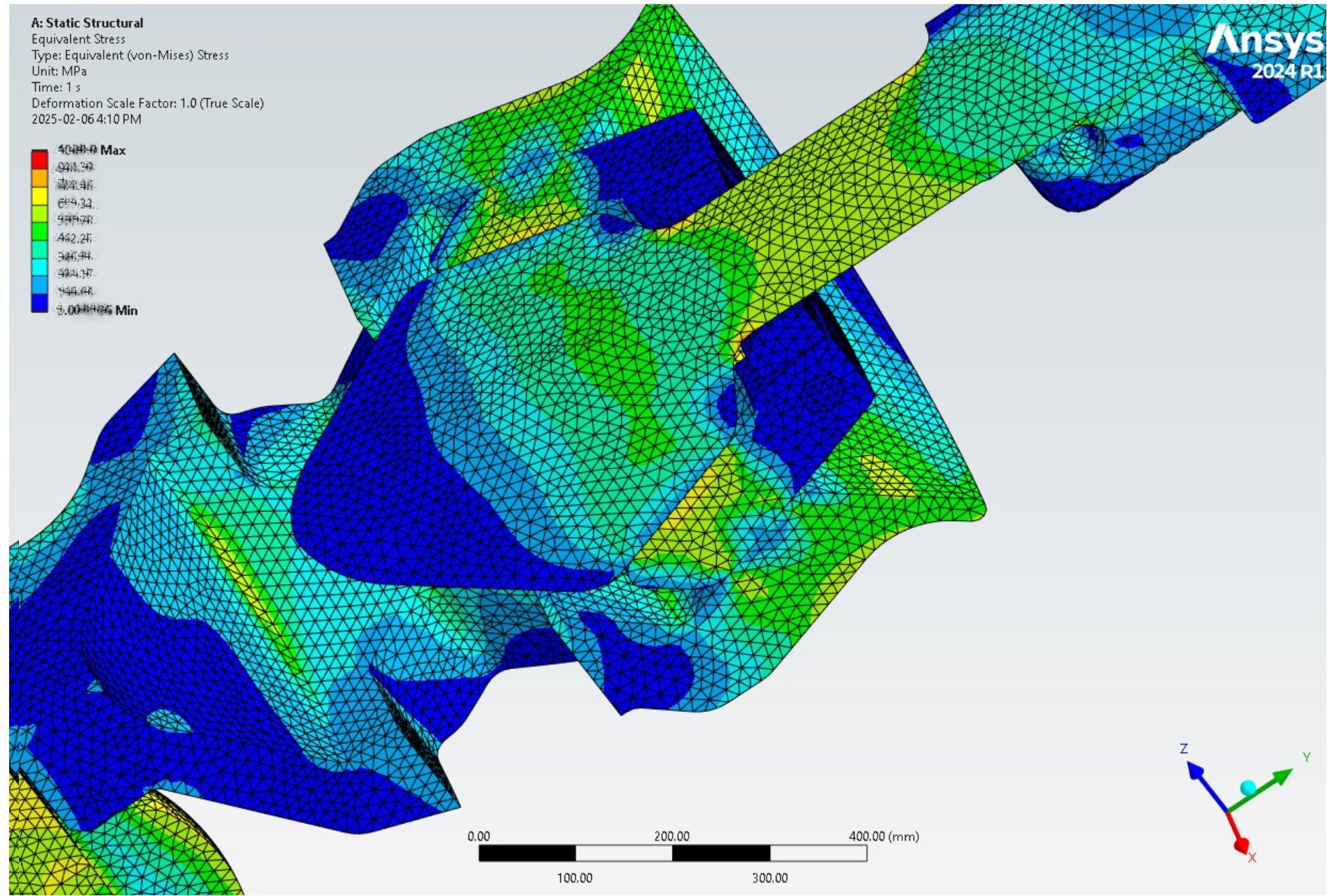
Task: Click the 'A: Static Structural' title text
Action: (87, 23)
